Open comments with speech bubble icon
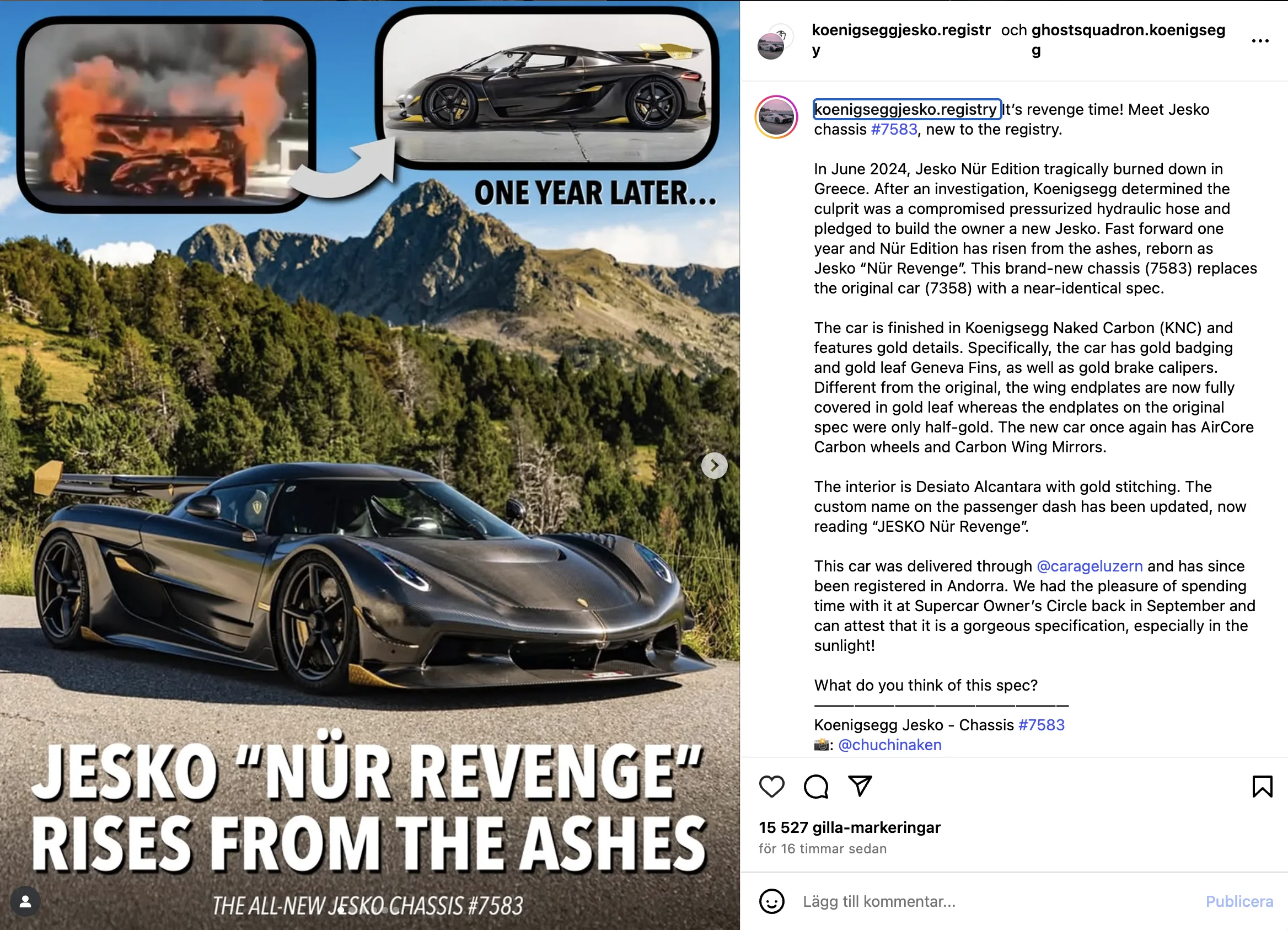 click(x=815, y=787)
